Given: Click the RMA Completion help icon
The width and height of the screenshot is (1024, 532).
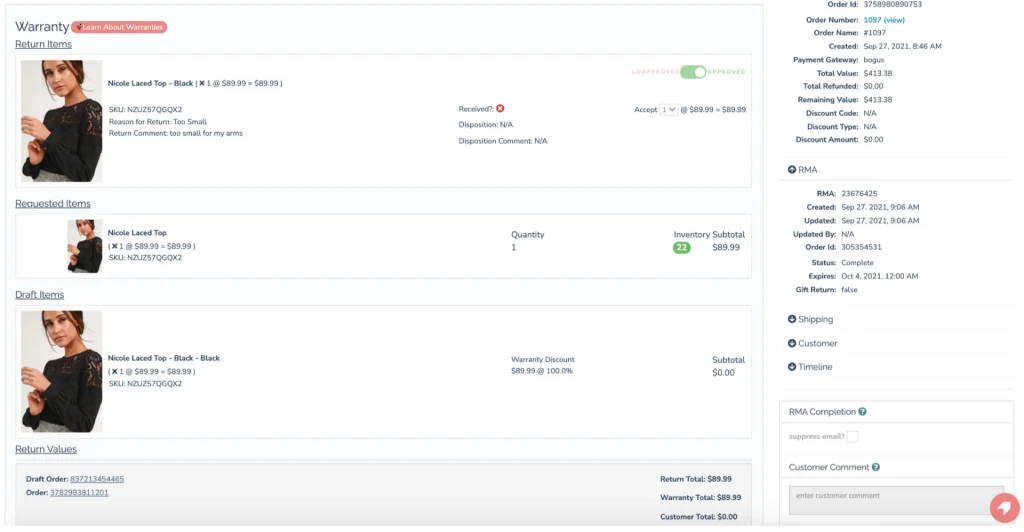Looking at the screenshot, I should point(862,412).
